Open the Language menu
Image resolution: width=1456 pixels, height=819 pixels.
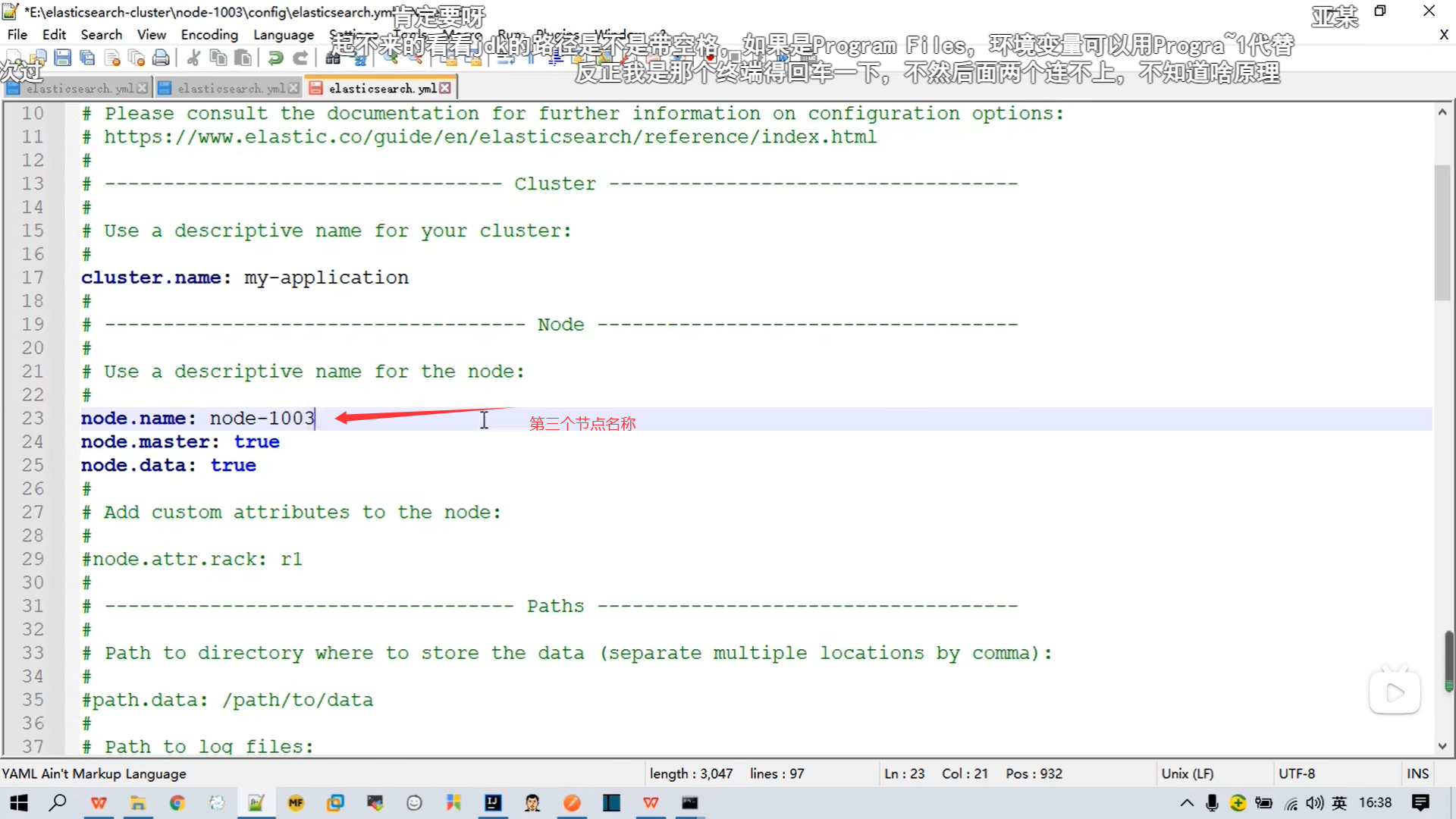coord(283,35)
